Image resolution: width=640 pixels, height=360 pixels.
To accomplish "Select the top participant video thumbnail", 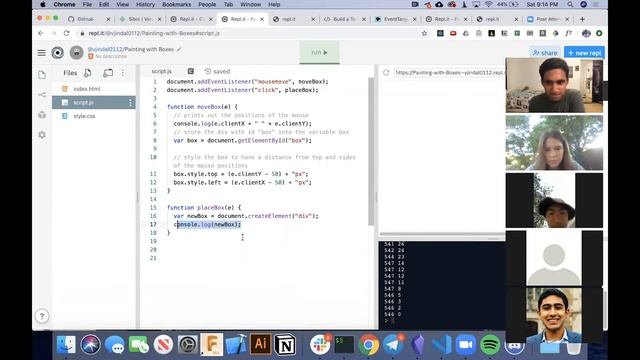I will pyautogui.click(x=554, y=85).
